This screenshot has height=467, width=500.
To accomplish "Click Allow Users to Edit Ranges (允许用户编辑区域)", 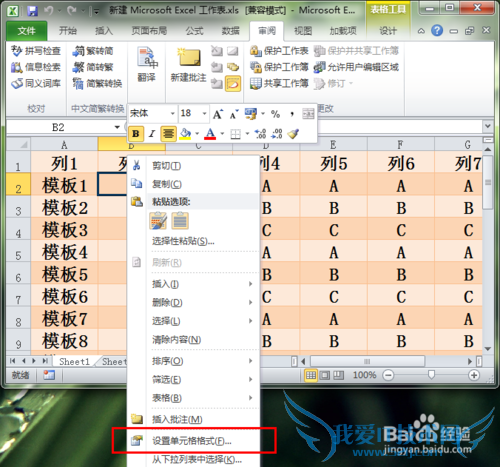I will (356, 67).
